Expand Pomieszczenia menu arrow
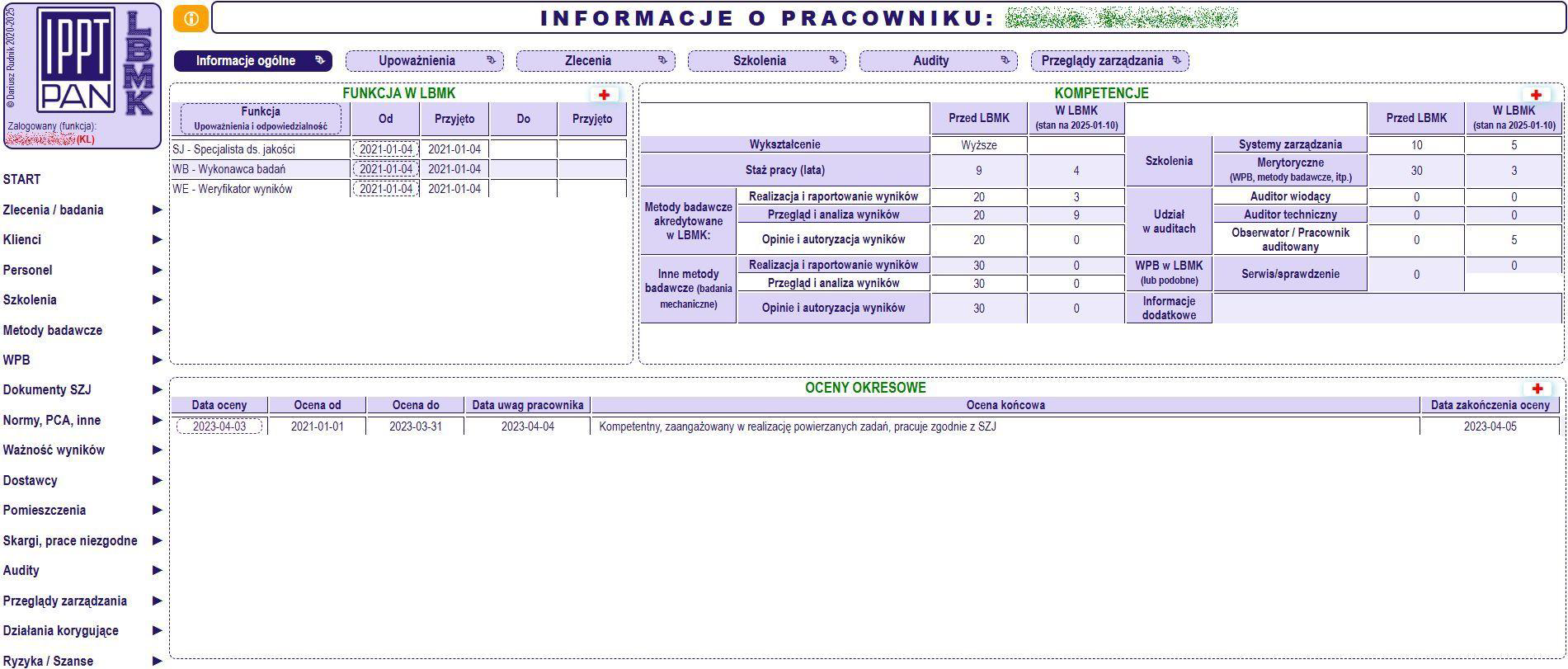 (157, 511)
